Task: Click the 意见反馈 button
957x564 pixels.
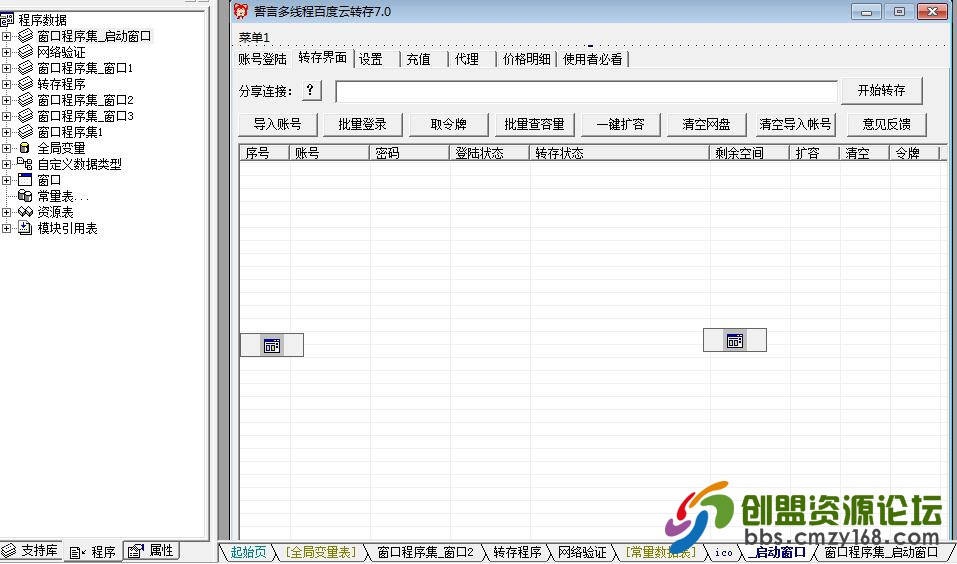Action: 887,125
